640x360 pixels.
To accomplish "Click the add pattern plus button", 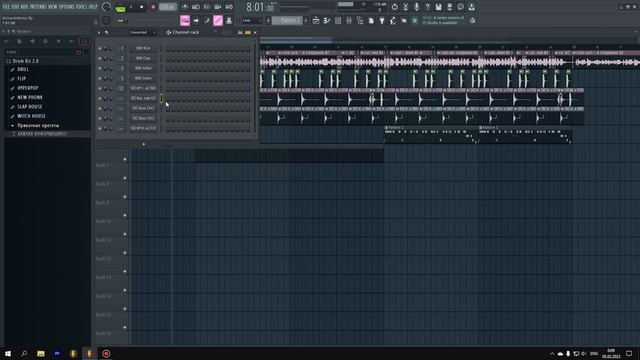I will point(306,20).
